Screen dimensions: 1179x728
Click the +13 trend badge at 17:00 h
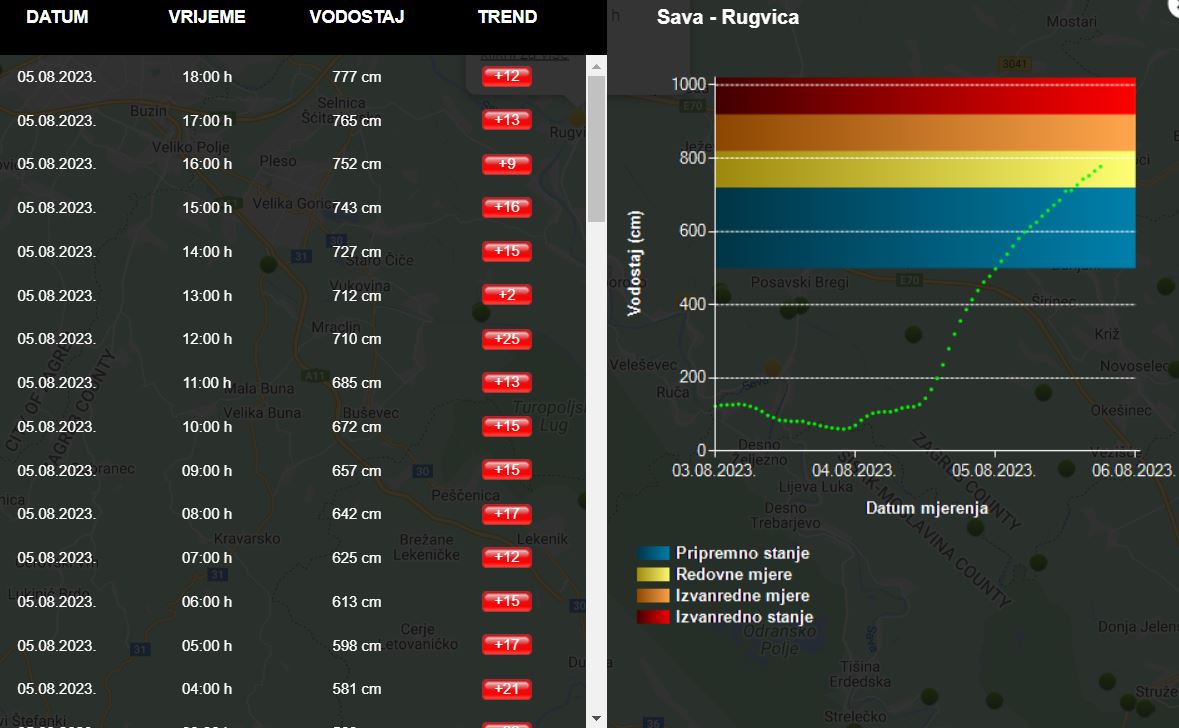tap(507, 120)
